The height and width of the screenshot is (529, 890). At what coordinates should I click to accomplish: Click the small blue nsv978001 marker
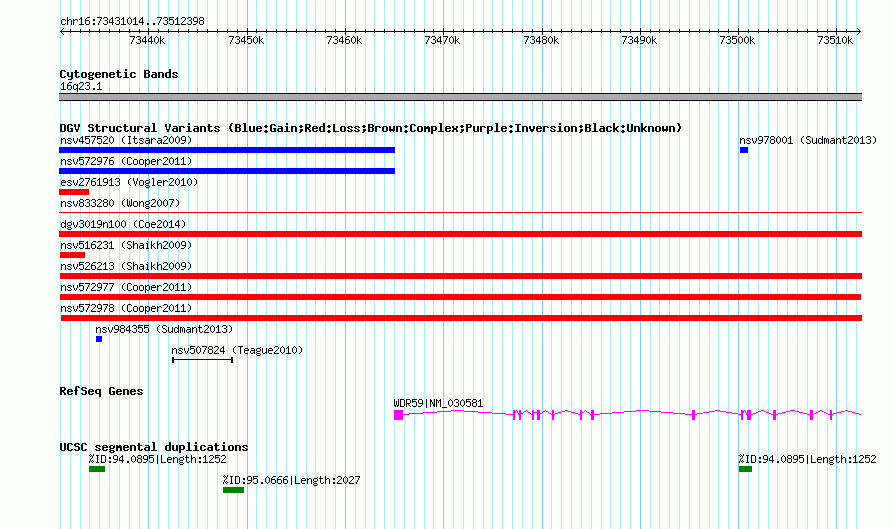[744, 150]
